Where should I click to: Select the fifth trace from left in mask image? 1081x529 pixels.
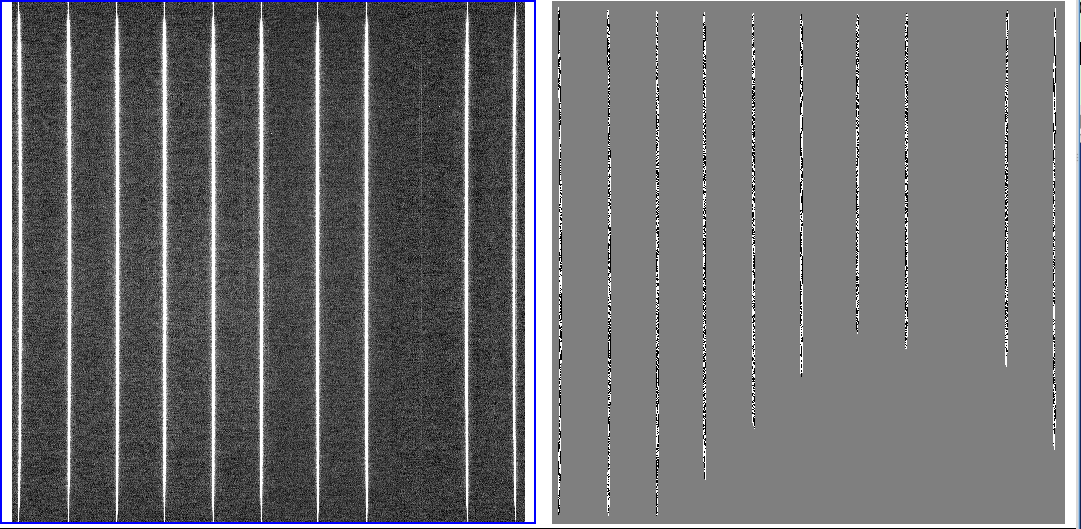tap(753, 220)
